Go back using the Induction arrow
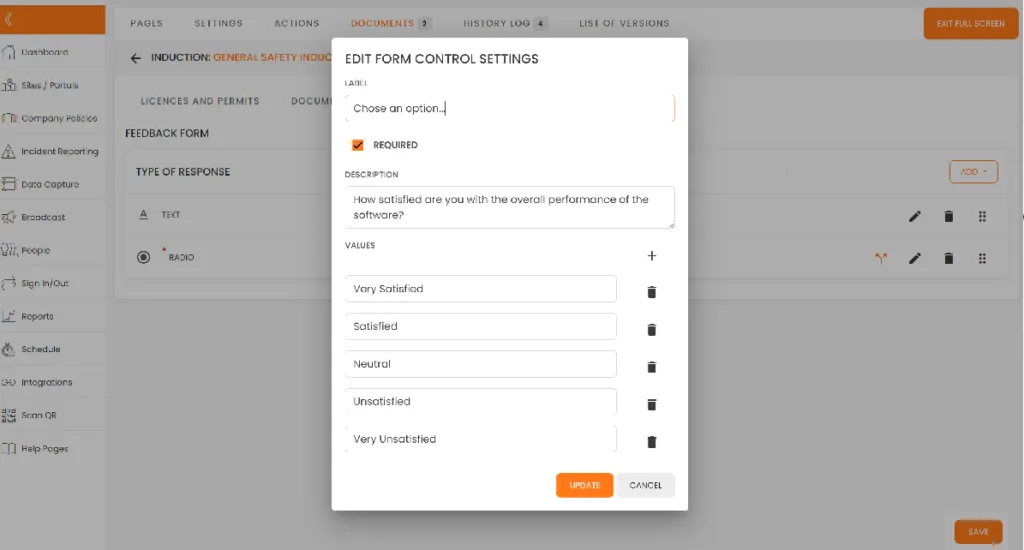The width and height of the screenshot is (1024, 550). [x=136, y=58]
